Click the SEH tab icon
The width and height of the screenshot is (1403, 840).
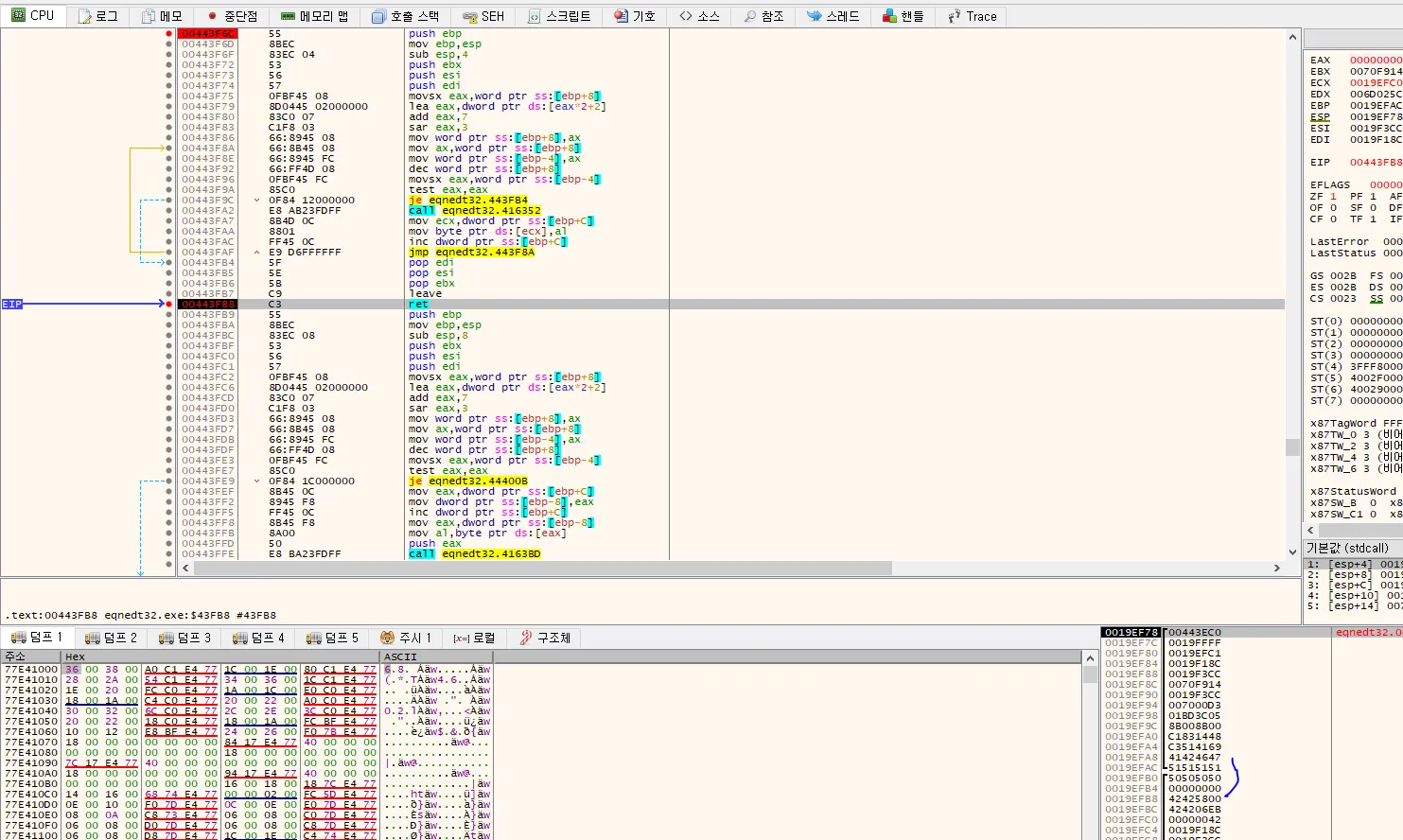(469, 16)
